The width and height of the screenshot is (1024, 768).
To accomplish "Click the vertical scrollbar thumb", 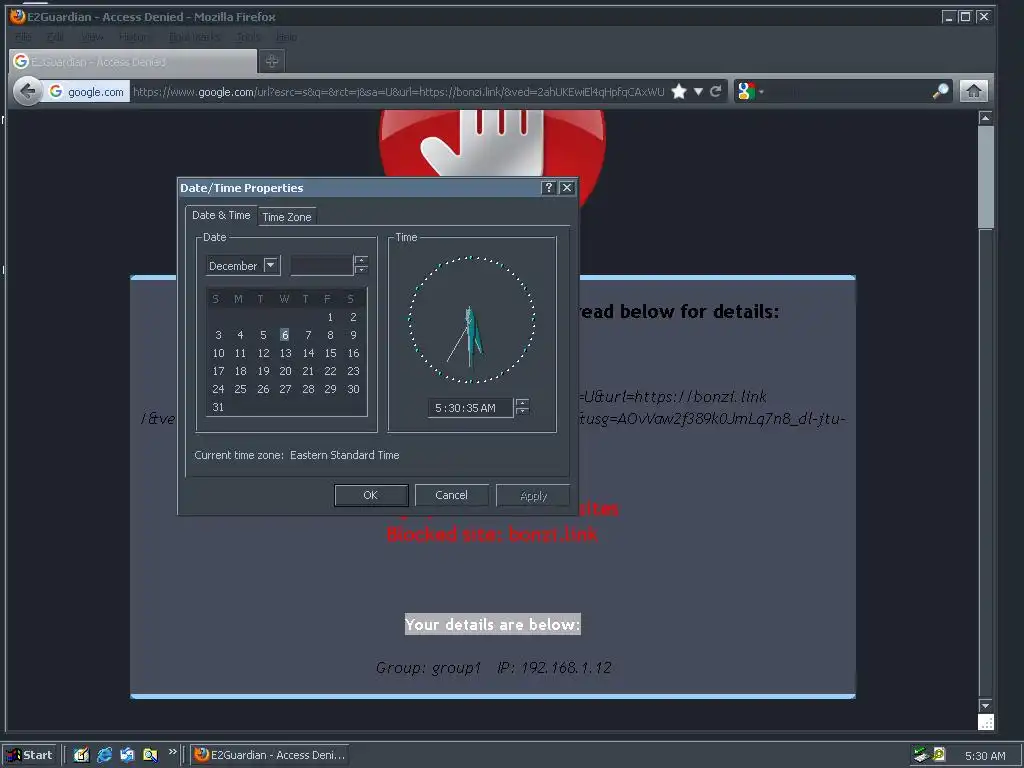I will (x=985, y=176).
